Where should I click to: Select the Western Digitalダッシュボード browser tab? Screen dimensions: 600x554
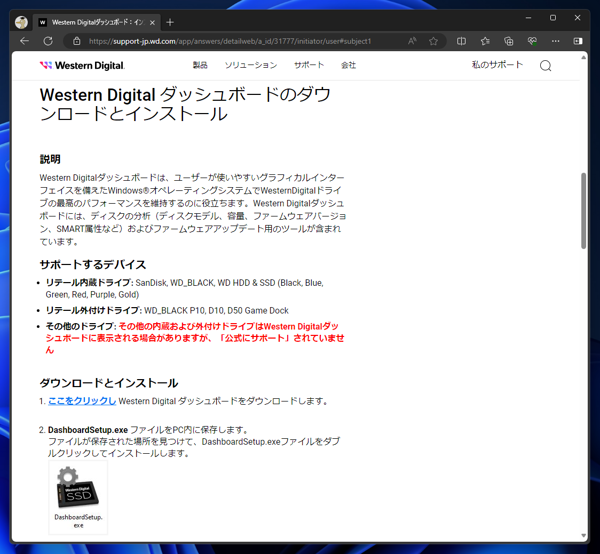click(x=98, y=23)
